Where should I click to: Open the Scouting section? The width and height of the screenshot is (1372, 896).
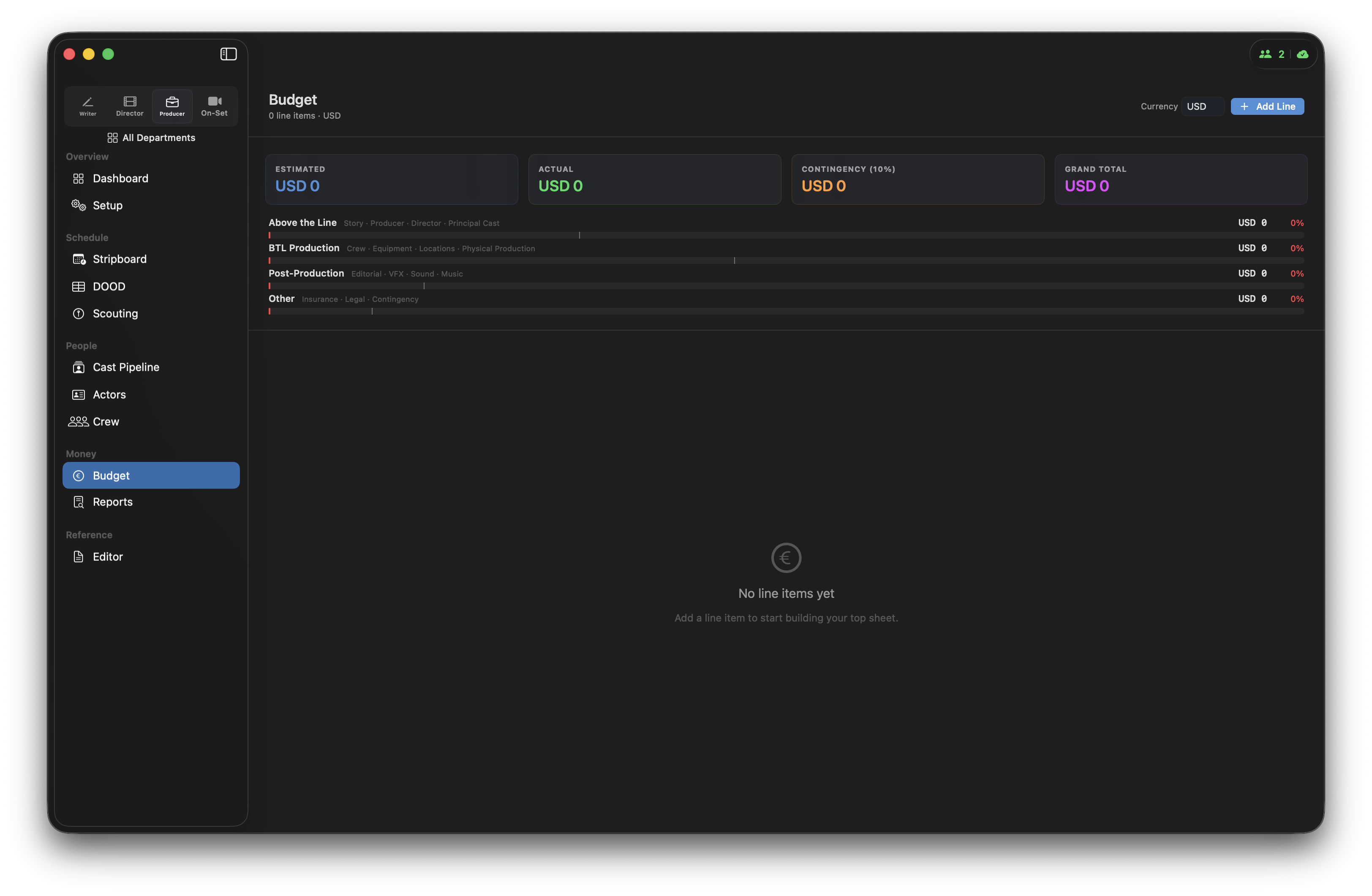[x=115, y=313]
